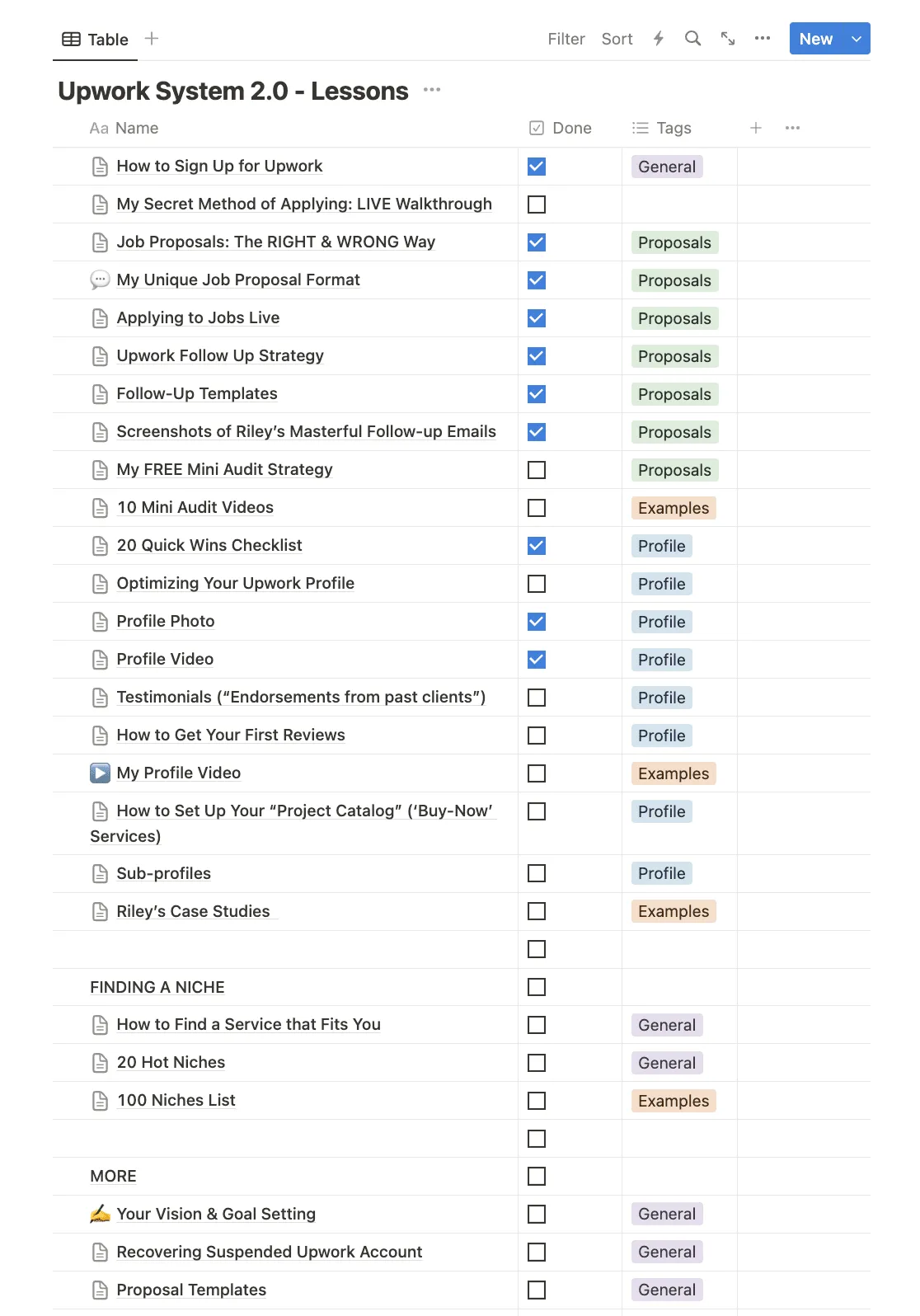Open the Tags column header menu

662,128
